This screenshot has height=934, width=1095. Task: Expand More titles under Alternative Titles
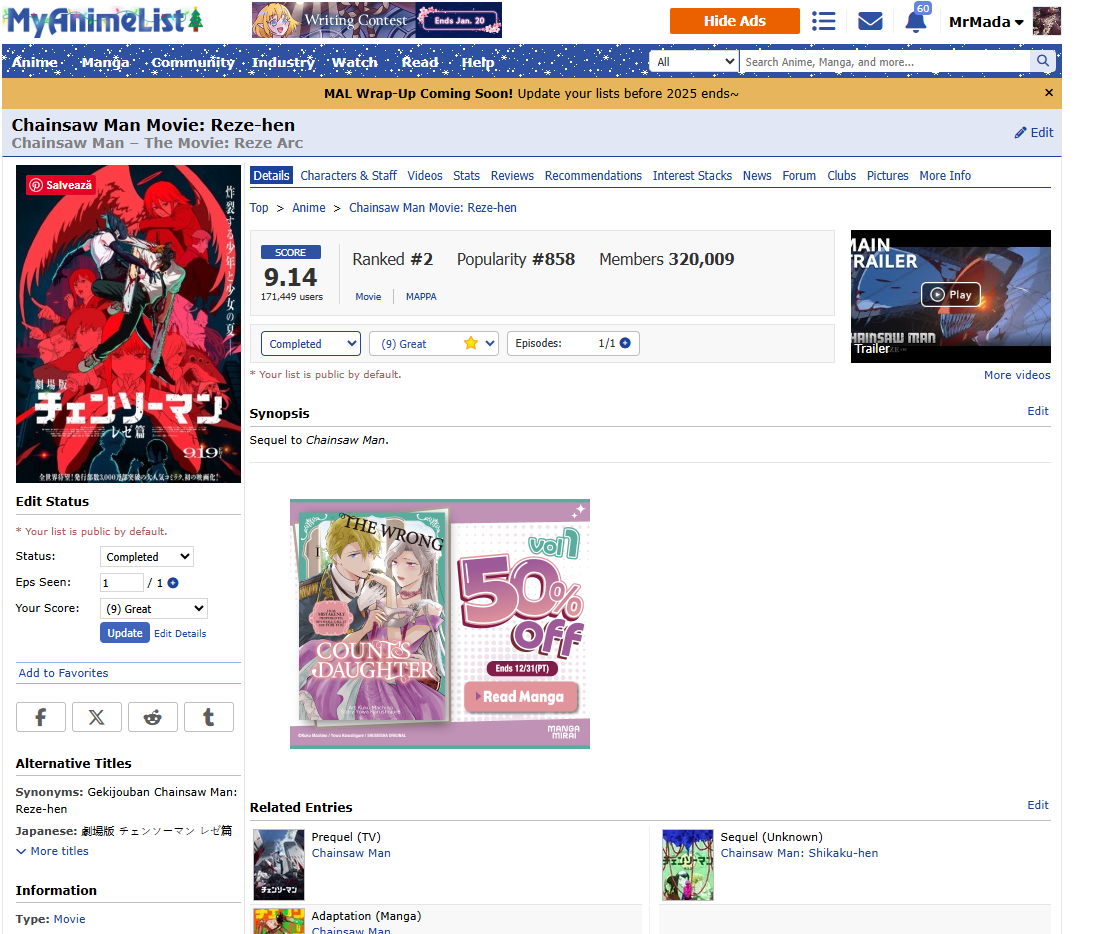tap(52, 851)
